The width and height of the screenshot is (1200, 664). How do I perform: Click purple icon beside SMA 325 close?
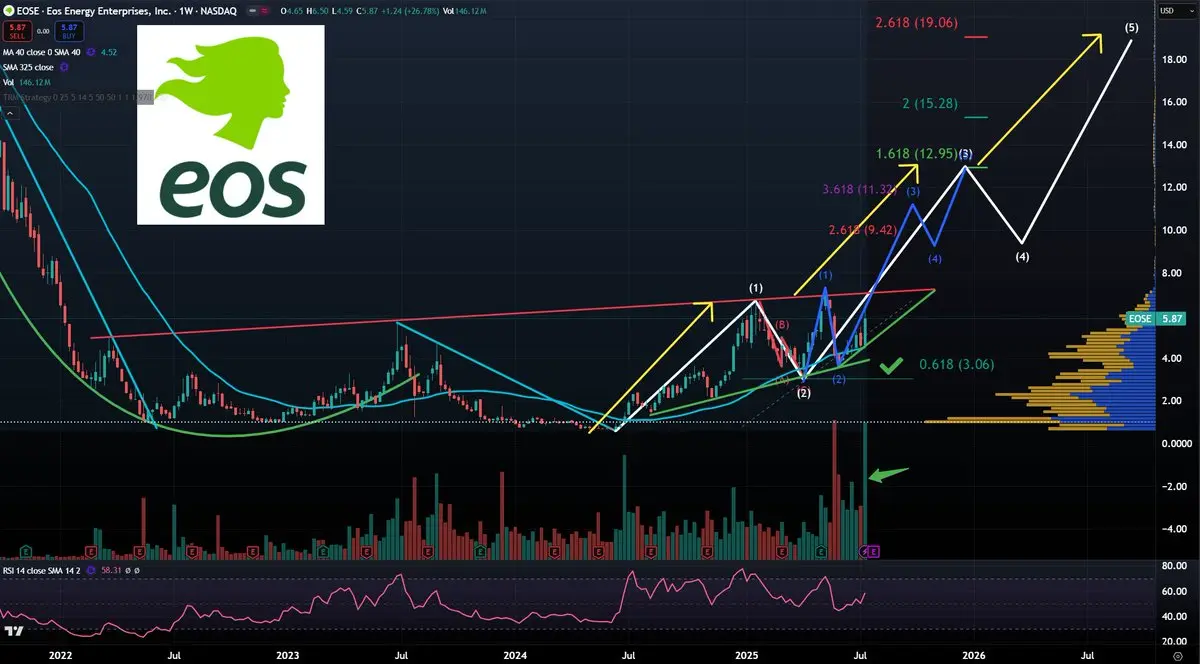point(64,67)
